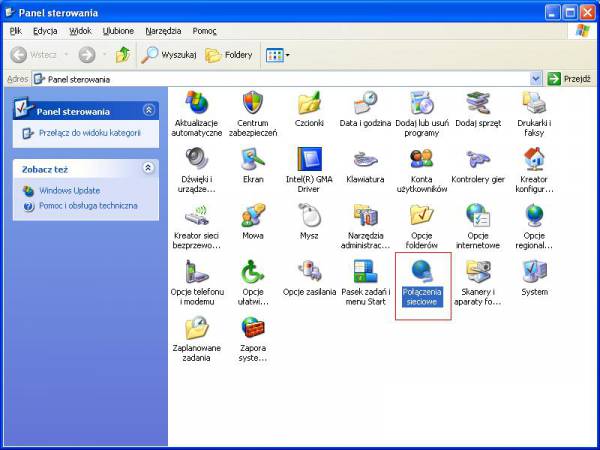
Task: Open Opcje zasilania icon
Action: (x=309, y=271)
